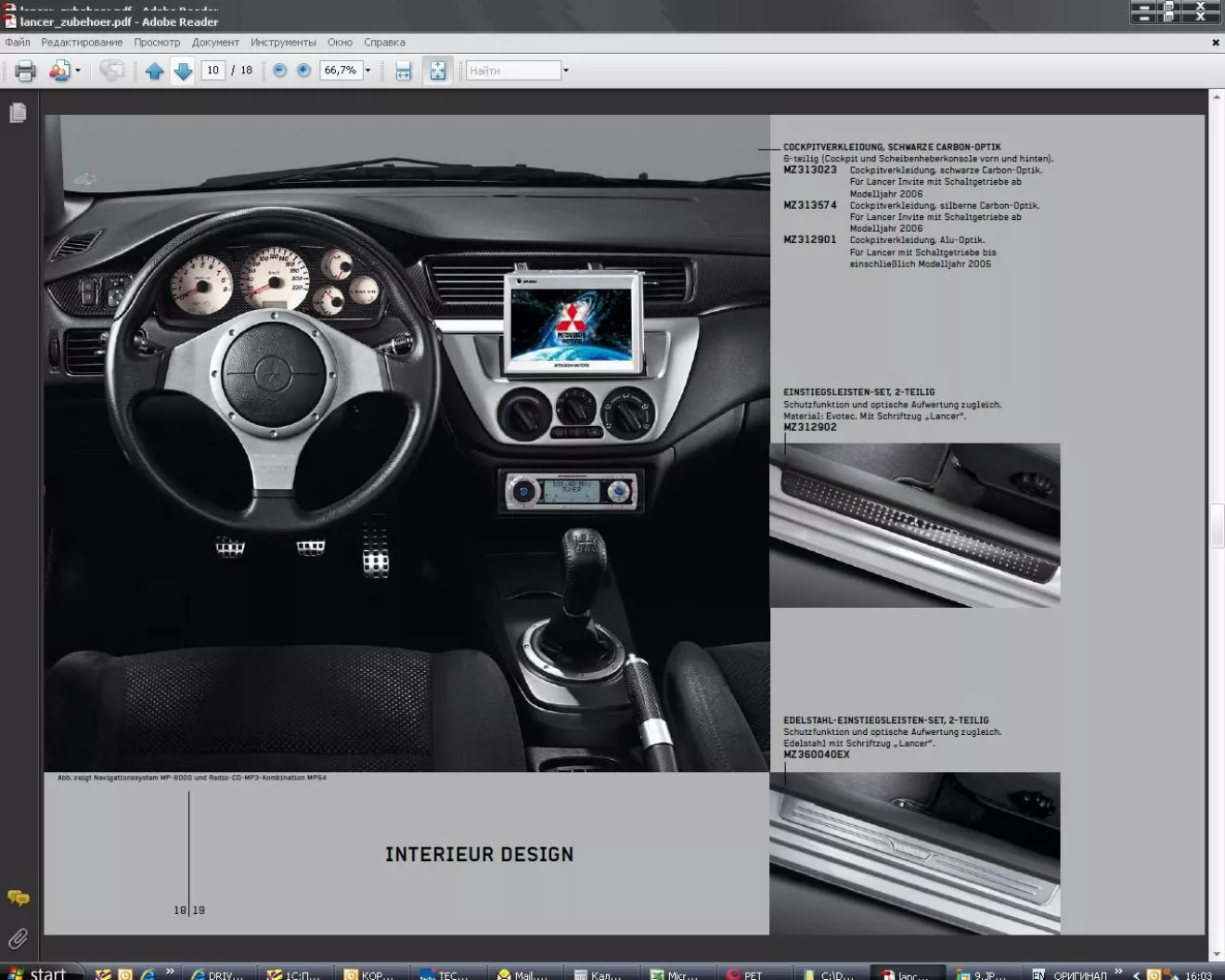The image size is (1225, 980).
Task: Expand the collaborate icon dropdown arrow
Action: pyautogui.click(x=78, y=71)
